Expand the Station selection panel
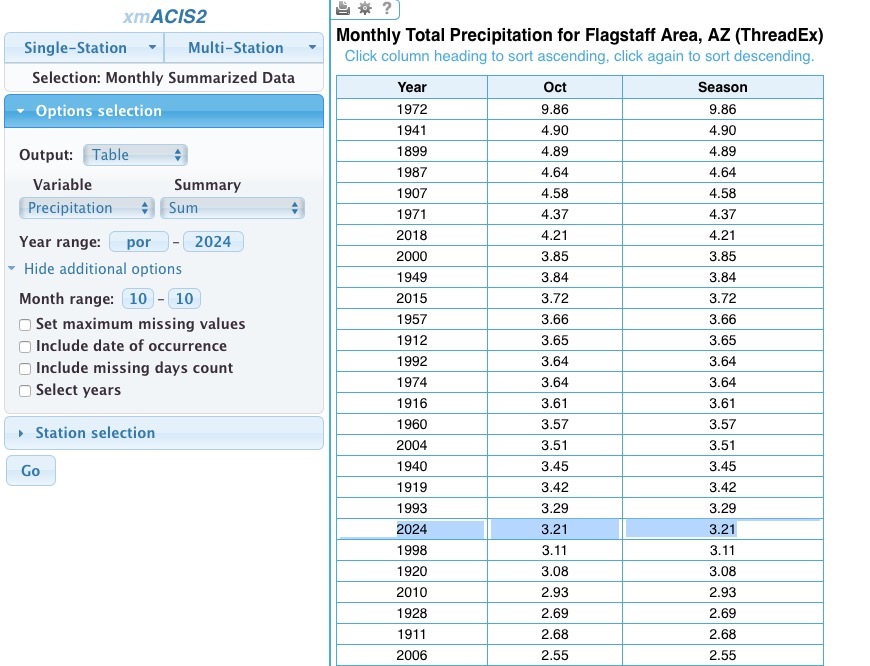Viewport: 870px width, 666px height. [164, 433]
